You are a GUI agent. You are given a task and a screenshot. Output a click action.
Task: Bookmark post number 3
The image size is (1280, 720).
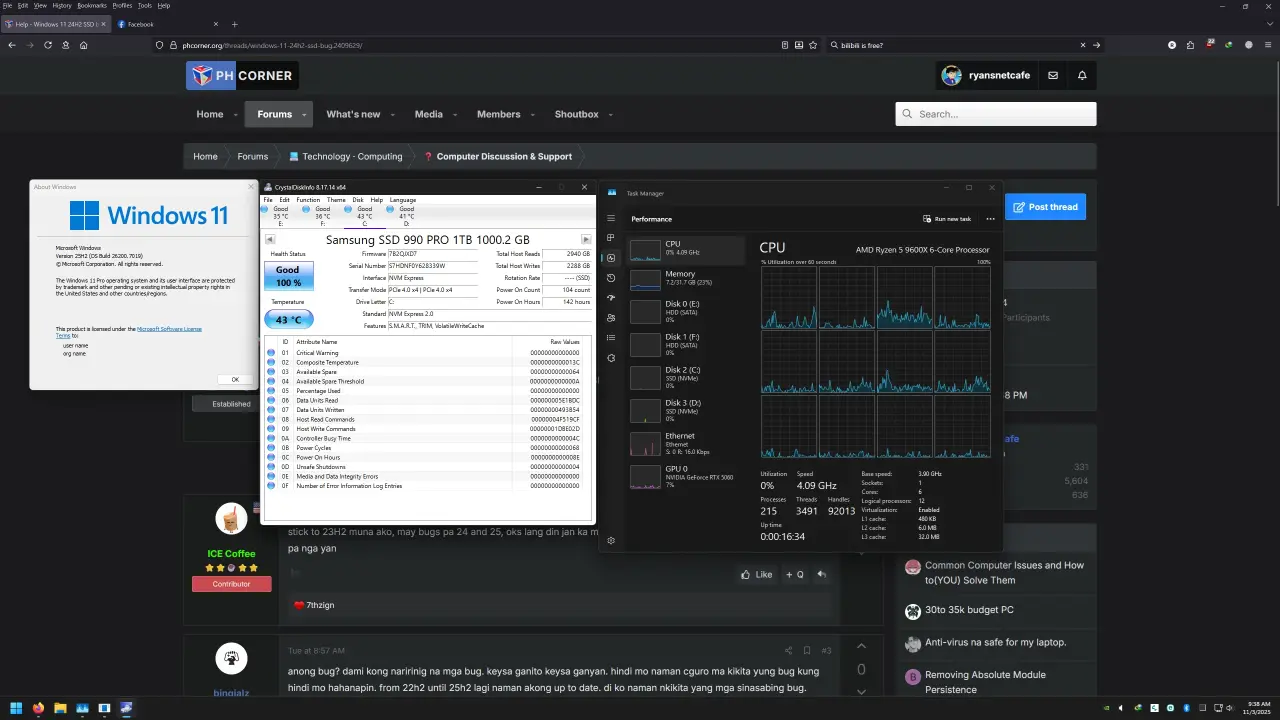[x=807, y=651]
